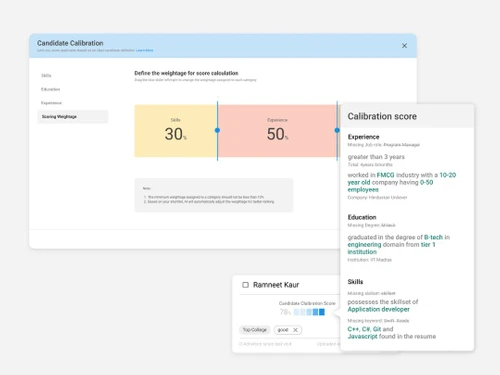Viewport: 500px width, 375px height.
Task: Click the note box below weight blocks
Action: click(x=214, y=195)
